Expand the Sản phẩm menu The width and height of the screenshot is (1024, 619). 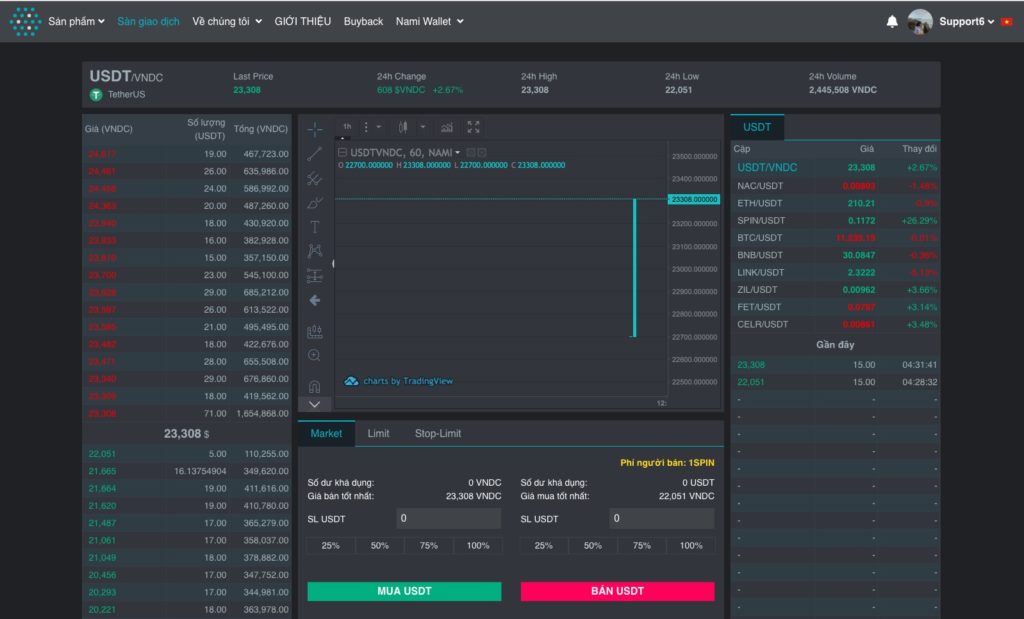point(76,22)
